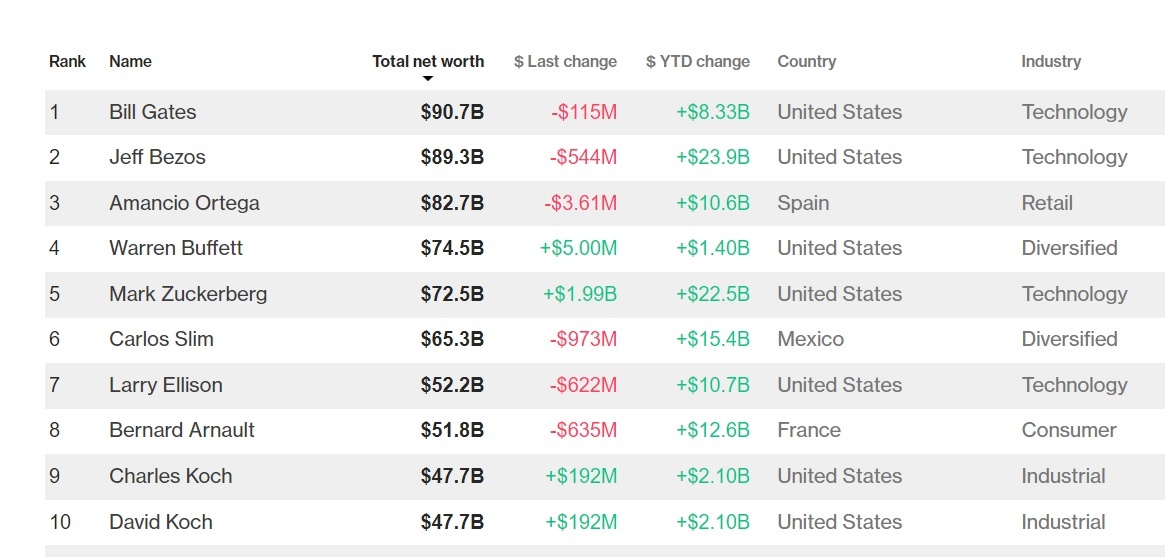The image size is (1165, 557).
Task: Select the Carlos Slim row name
Action: coord(161,339)
